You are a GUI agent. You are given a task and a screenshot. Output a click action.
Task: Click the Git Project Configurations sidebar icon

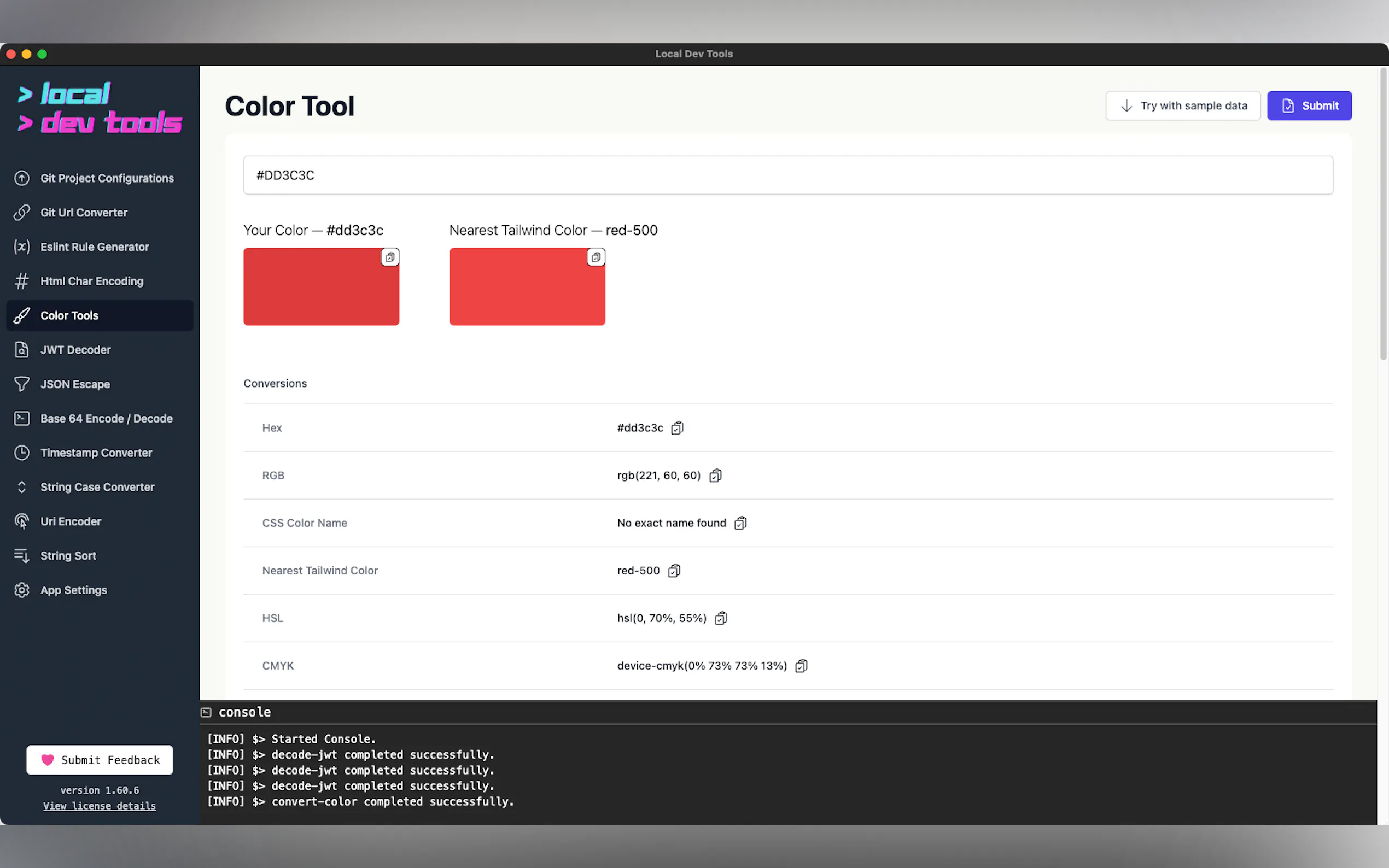click(22, 178)
